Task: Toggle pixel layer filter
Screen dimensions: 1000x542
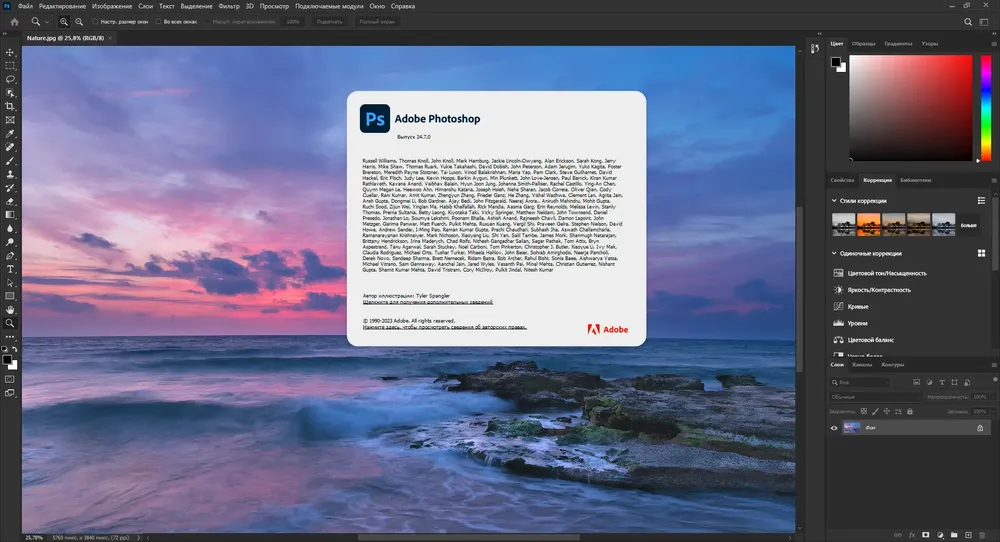Action: coord(916,382)
